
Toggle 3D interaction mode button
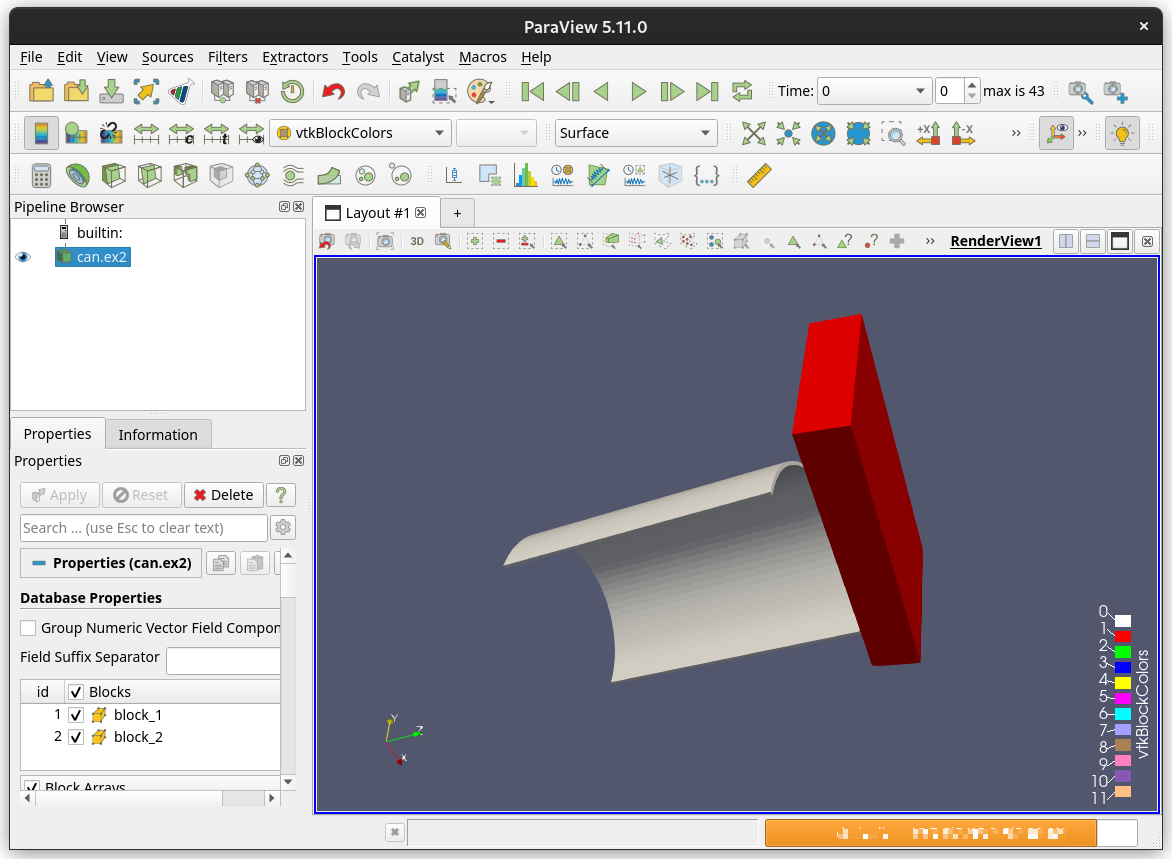[417, 241]
